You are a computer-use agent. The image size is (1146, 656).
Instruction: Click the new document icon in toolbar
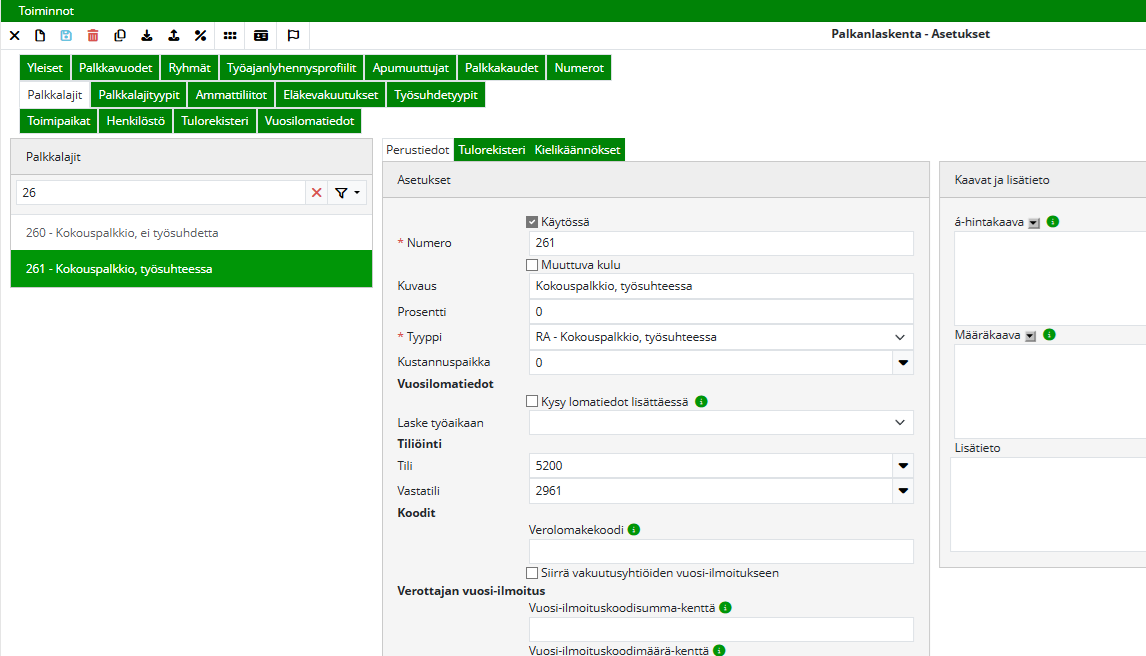point(40,35)
